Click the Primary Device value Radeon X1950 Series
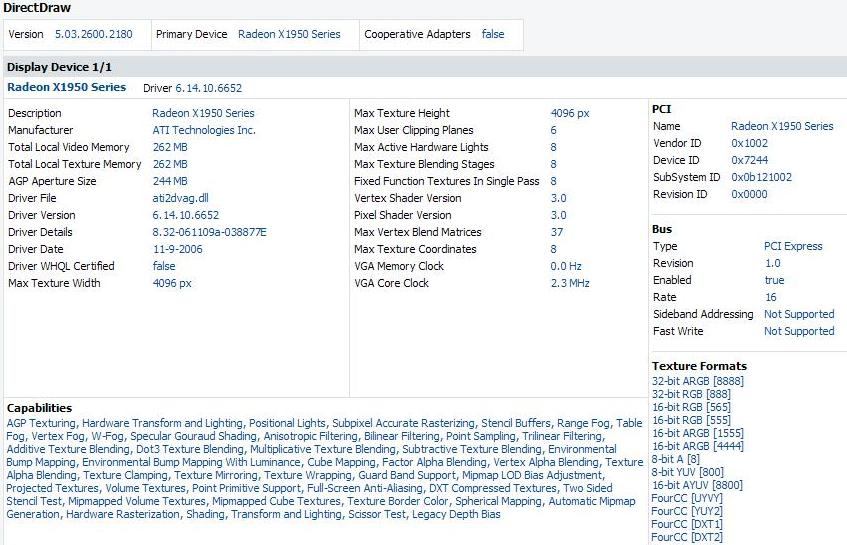 [x=289, y=34]
